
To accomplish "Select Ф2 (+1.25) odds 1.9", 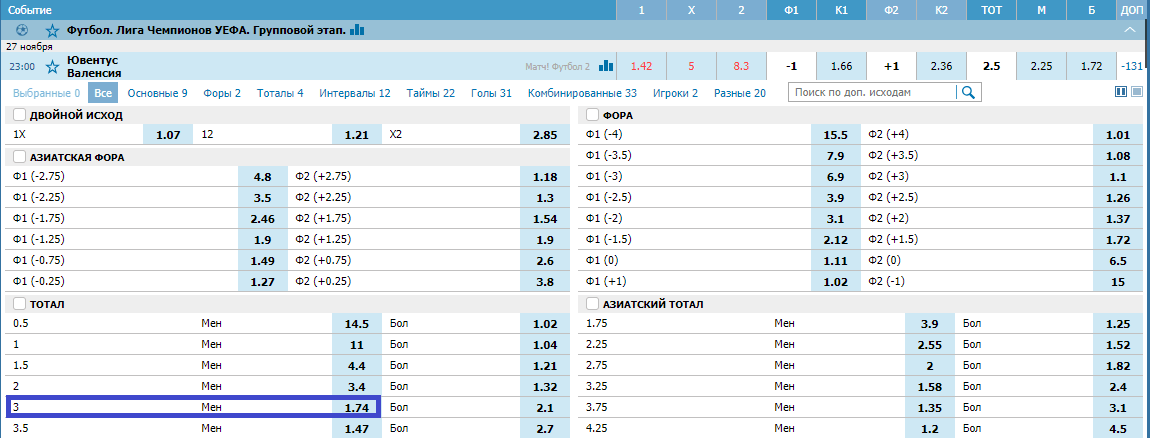I will click(x=545, y=240).
